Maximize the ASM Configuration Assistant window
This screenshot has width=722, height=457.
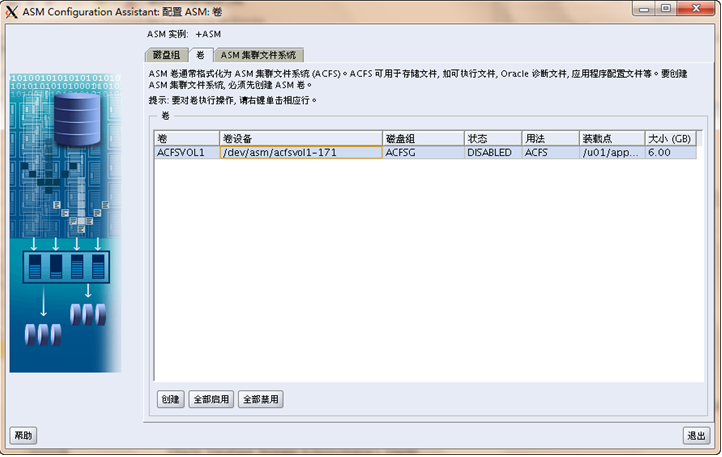pos(666,9)
